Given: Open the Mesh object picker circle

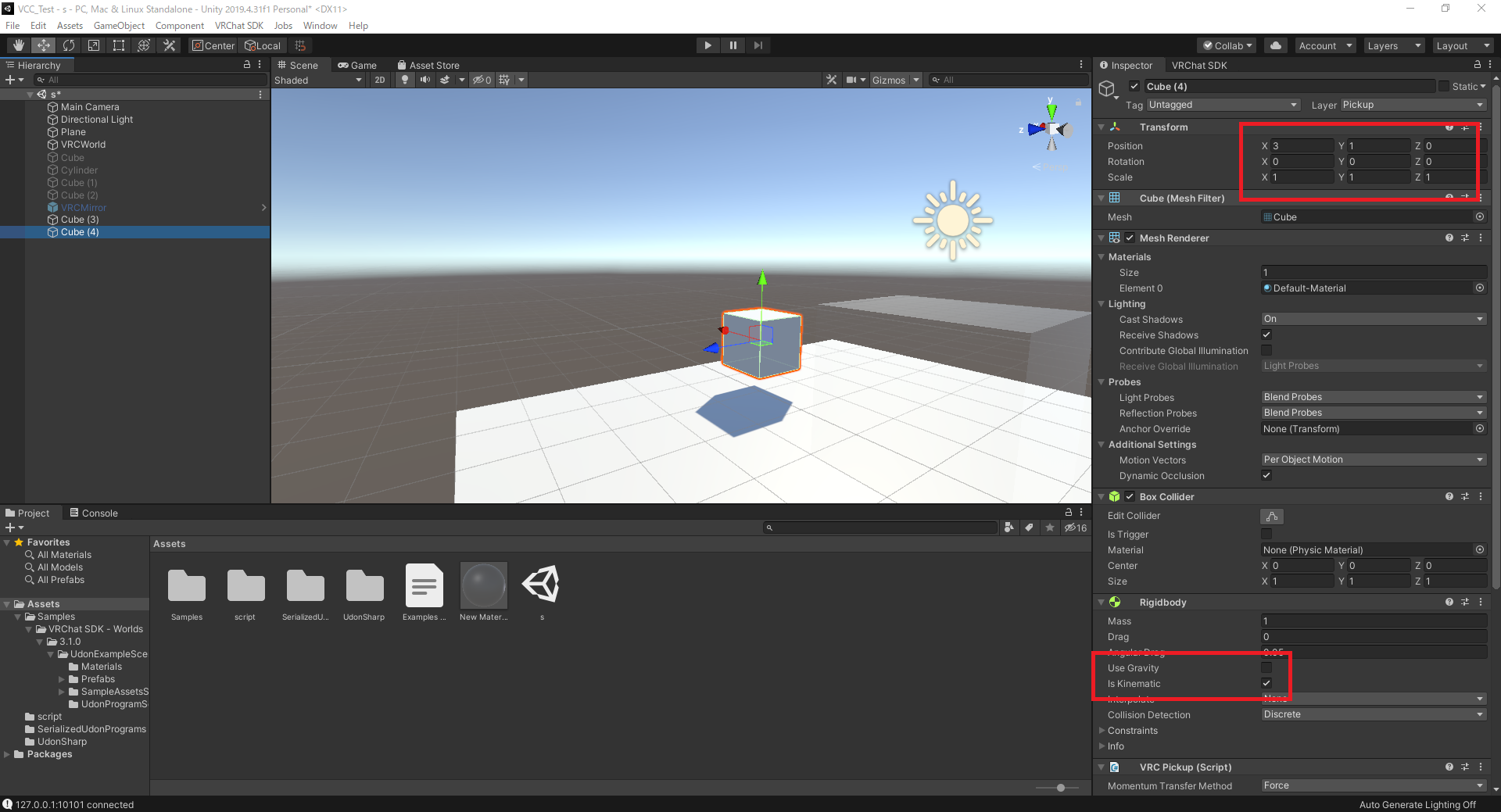Looking at the screenshot, I should coord(1480,217).
